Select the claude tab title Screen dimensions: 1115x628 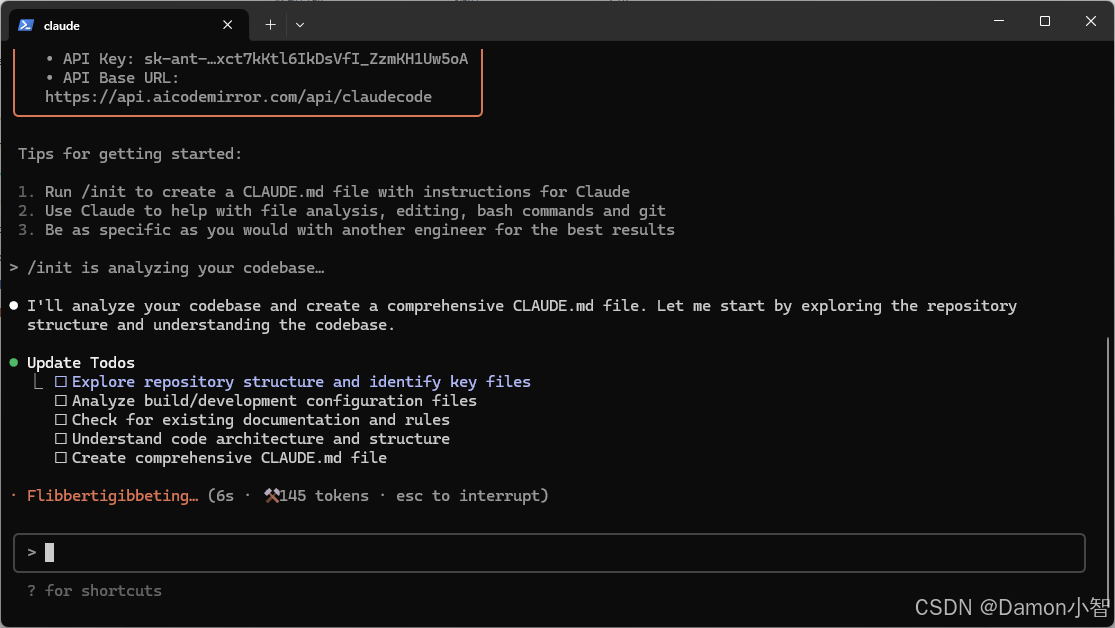point(62,25)
